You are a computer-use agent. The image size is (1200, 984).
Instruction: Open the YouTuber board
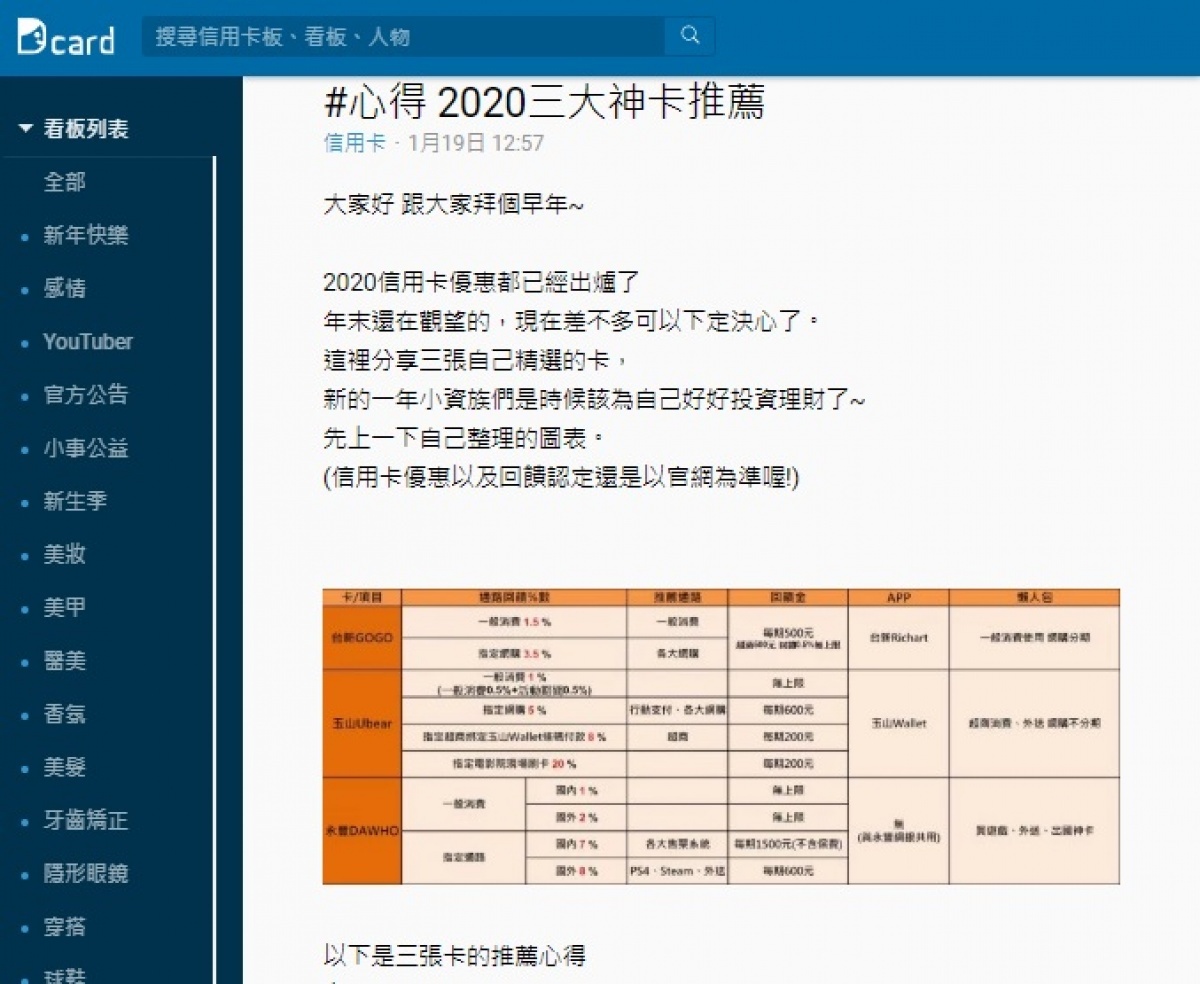click(x=88, y=341)
